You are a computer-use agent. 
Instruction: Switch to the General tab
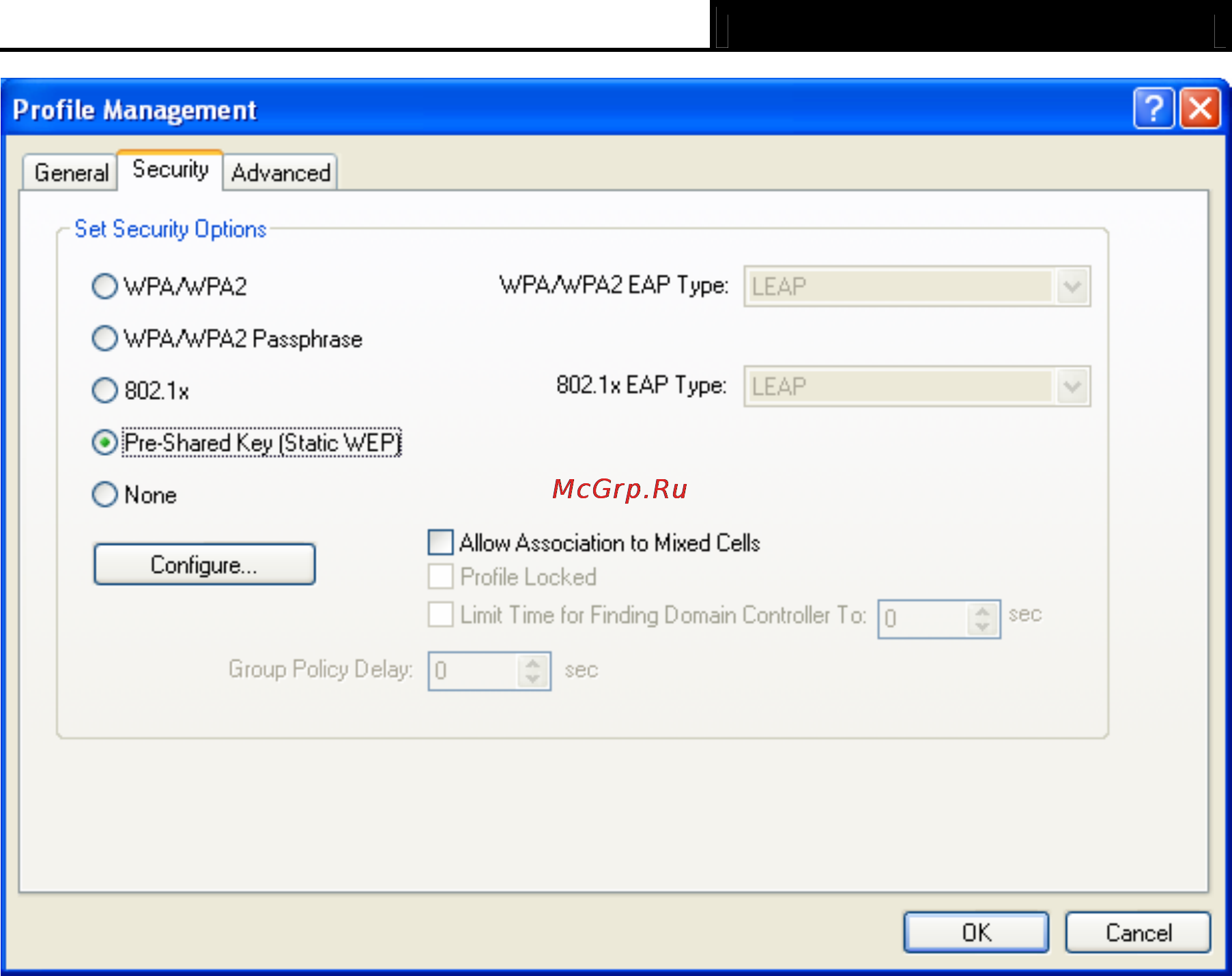tap(70, 173)
